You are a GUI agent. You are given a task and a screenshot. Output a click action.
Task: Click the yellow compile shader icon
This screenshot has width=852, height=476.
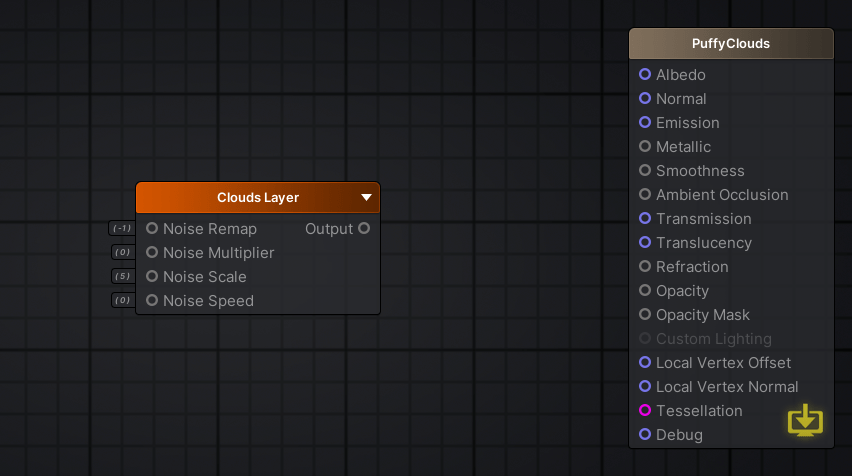[805, 421]
